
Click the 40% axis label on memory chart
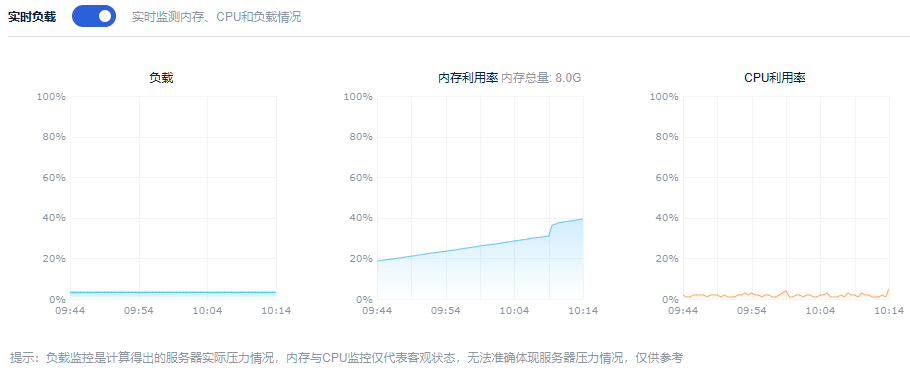(x=360, y=218)
